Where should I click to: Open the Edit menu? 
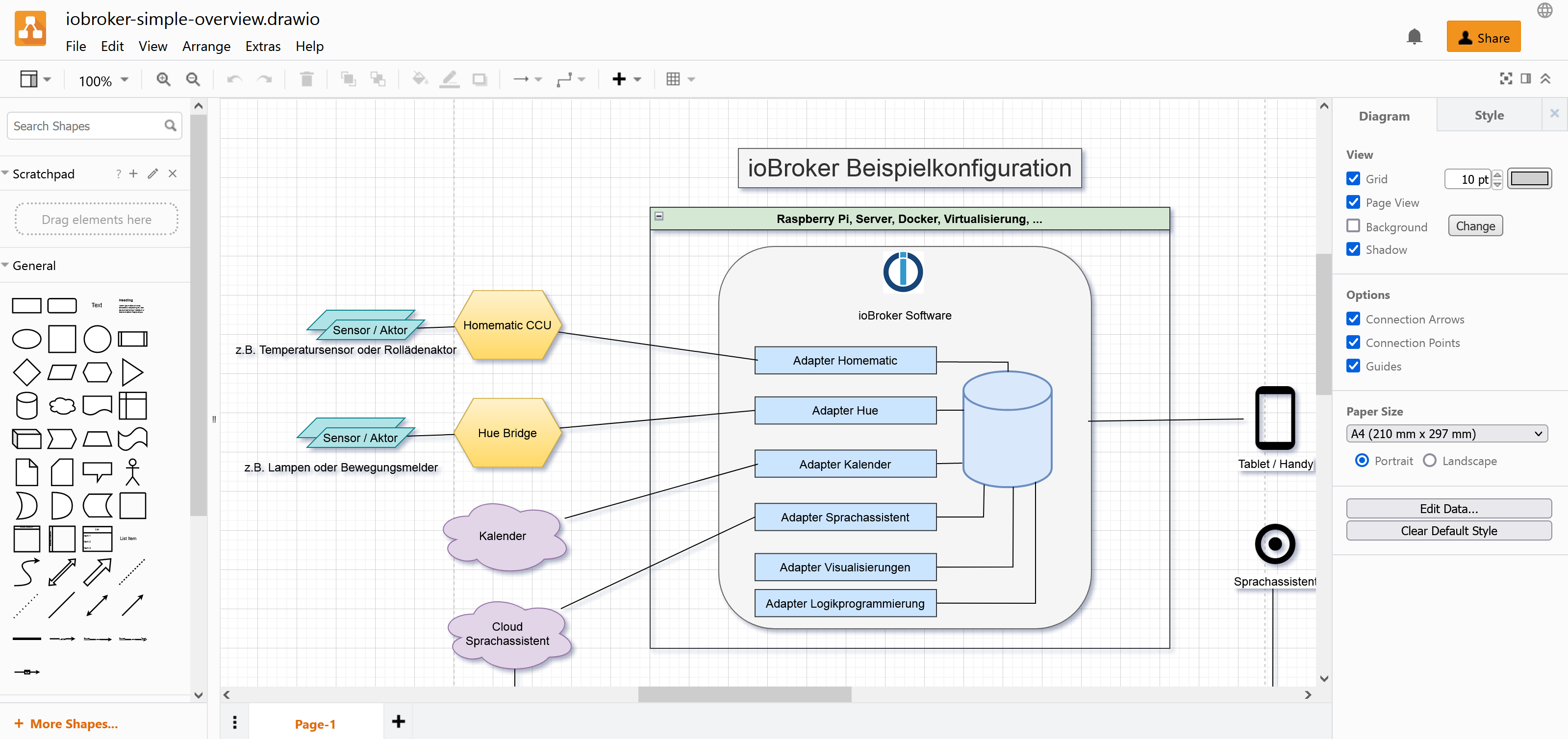[112, 46]
